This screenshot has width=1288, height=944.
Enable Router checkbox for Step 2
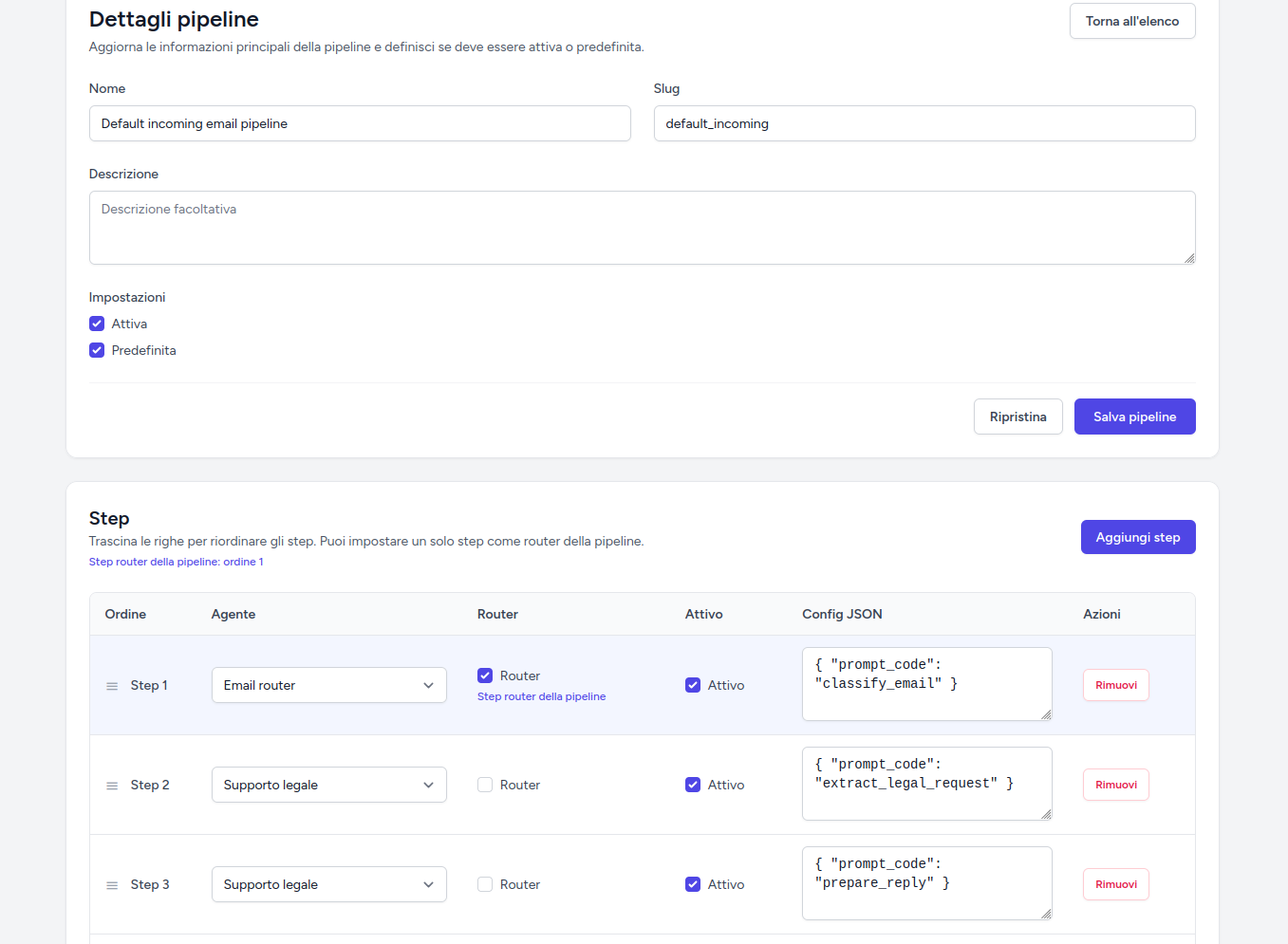pos(485,785)
